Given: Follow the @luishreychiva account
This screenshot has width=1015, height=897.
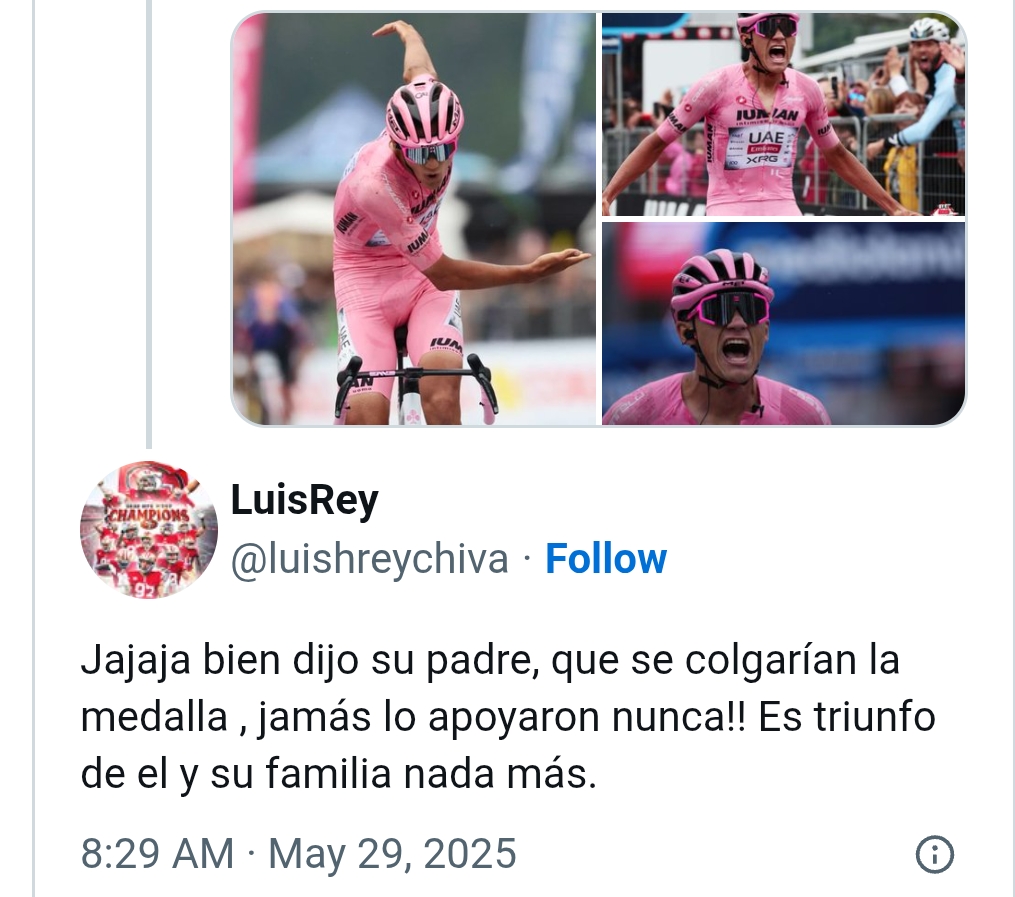Looking at the screenshot, I should [x=606, y=559].
